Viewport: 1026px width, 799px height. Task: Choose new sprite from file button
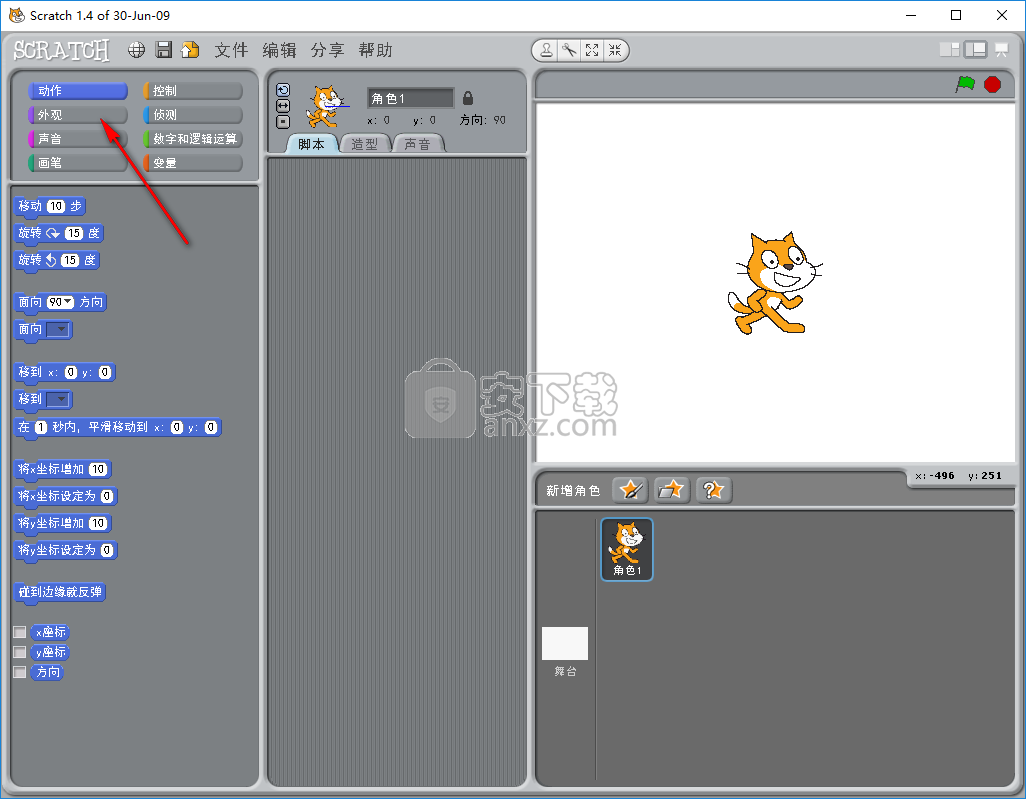click(x=671, y=489)
